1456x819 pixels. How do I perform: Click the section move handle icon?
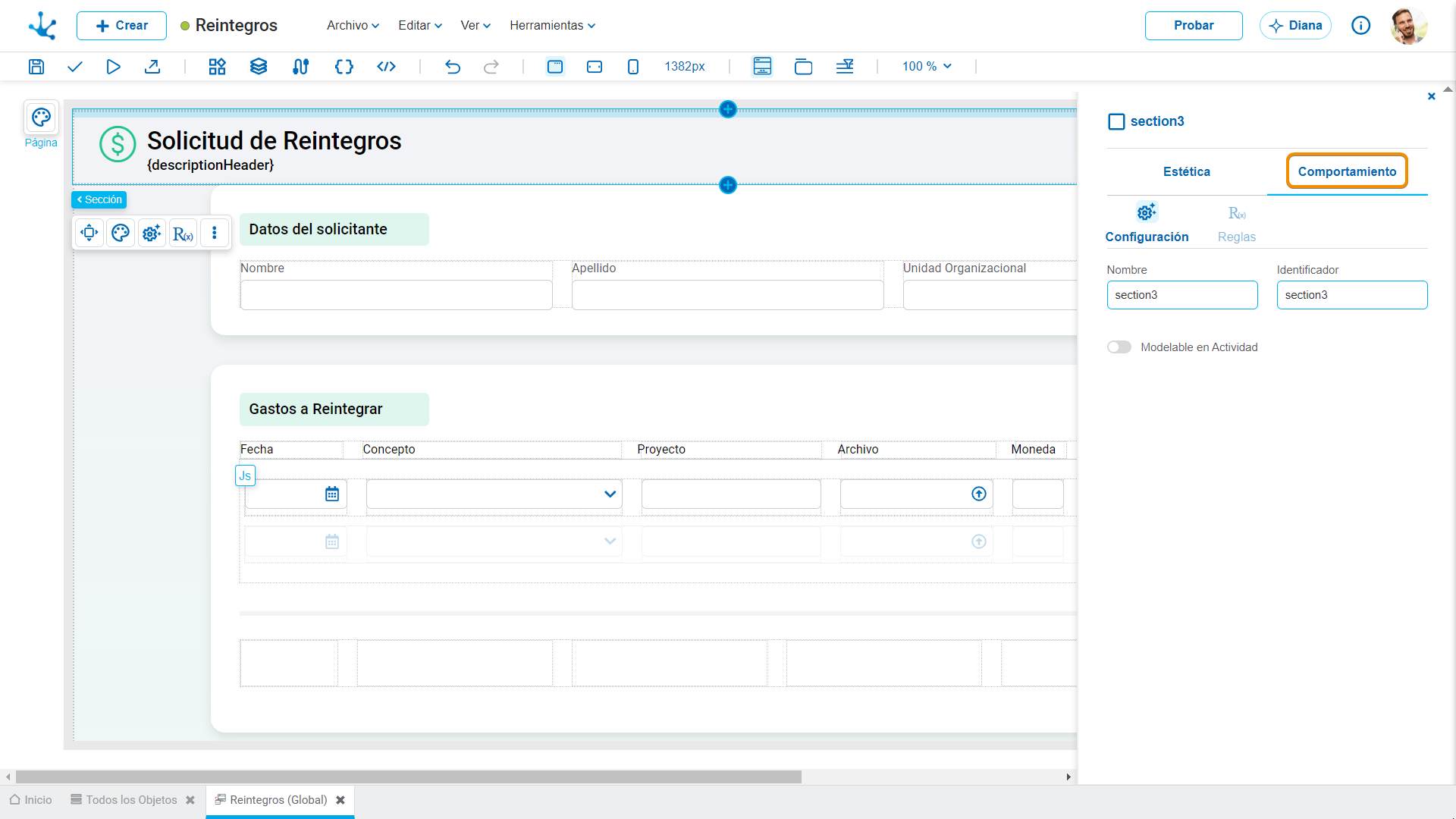(x=89, y=233)
